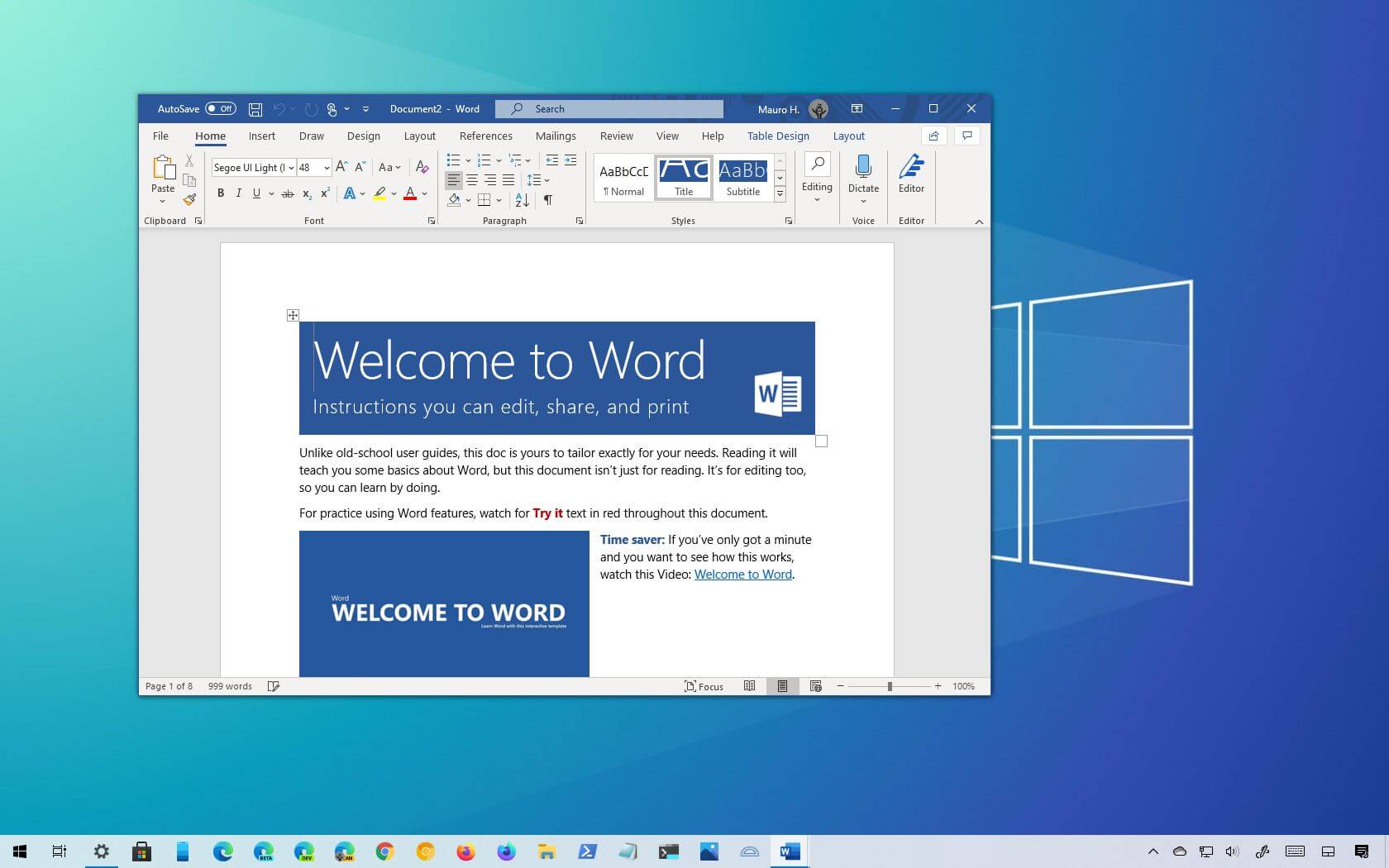Toggle the AutoSave switch
The image size is (1389, 868).
pos(221,109)
